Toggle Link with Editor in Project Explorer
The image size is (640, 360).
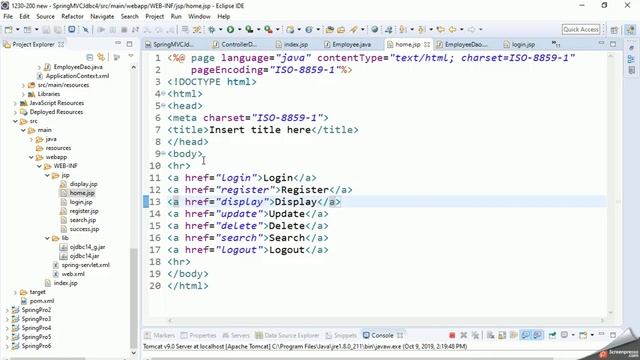(101, 57)
